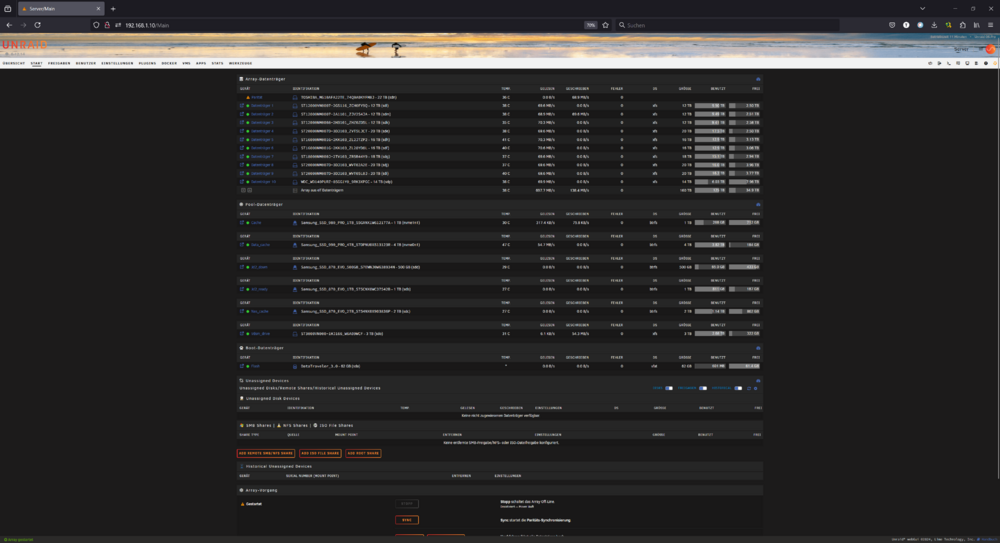Toggle the Freigaben switch in Unassigned Devices
This screenshot has width=1000, height=543.
(703, 388)
